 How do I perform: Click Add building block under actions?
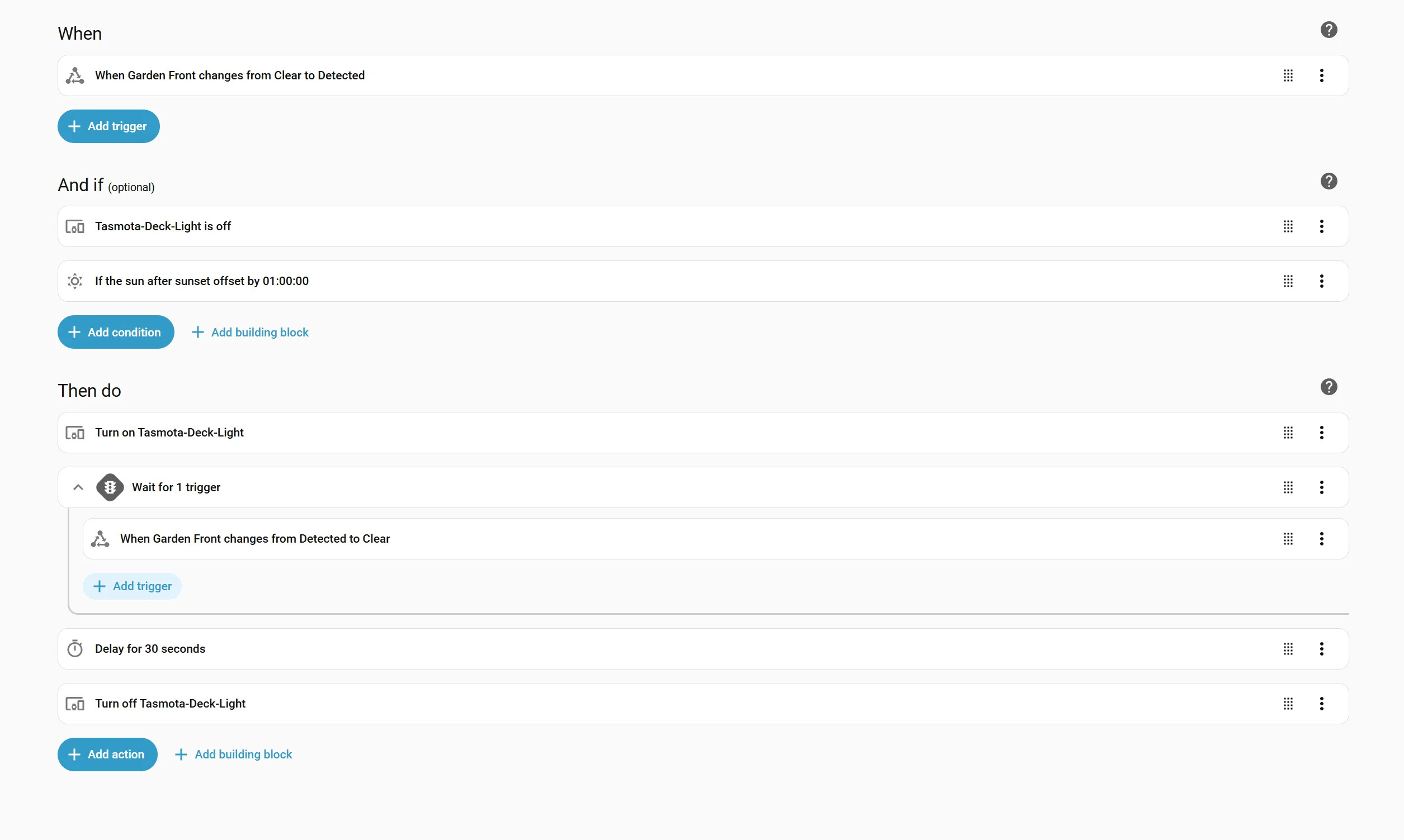coord(234,754)
